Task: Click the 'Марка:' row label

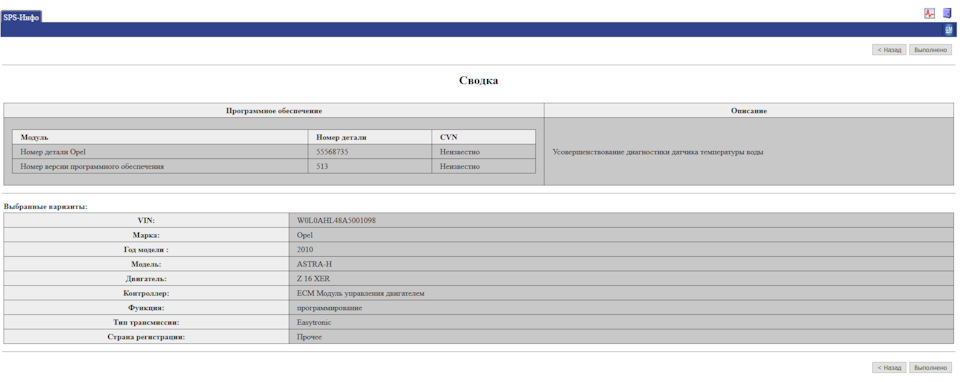Action: pyautogui.click(x=146, y=235)
